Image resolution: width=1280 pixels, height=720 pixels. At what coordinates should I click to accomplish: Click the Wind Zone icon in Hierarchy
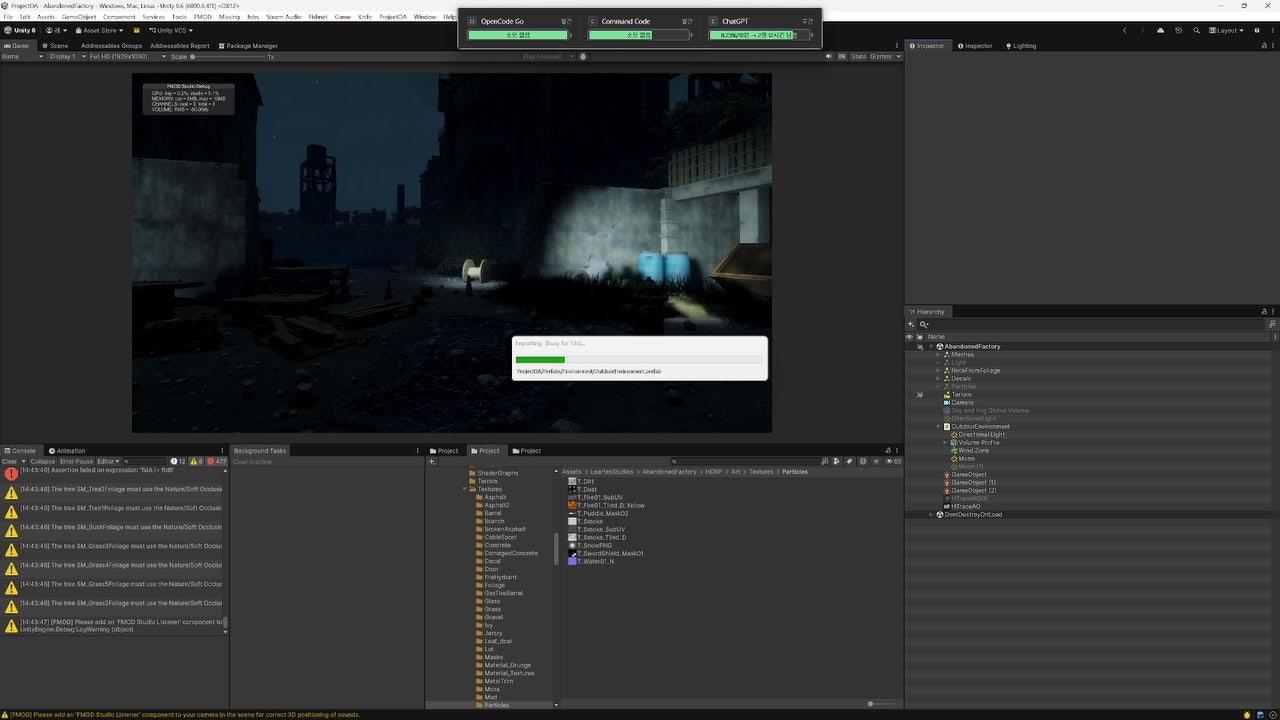pyautogui.click(x=954, y=451)
